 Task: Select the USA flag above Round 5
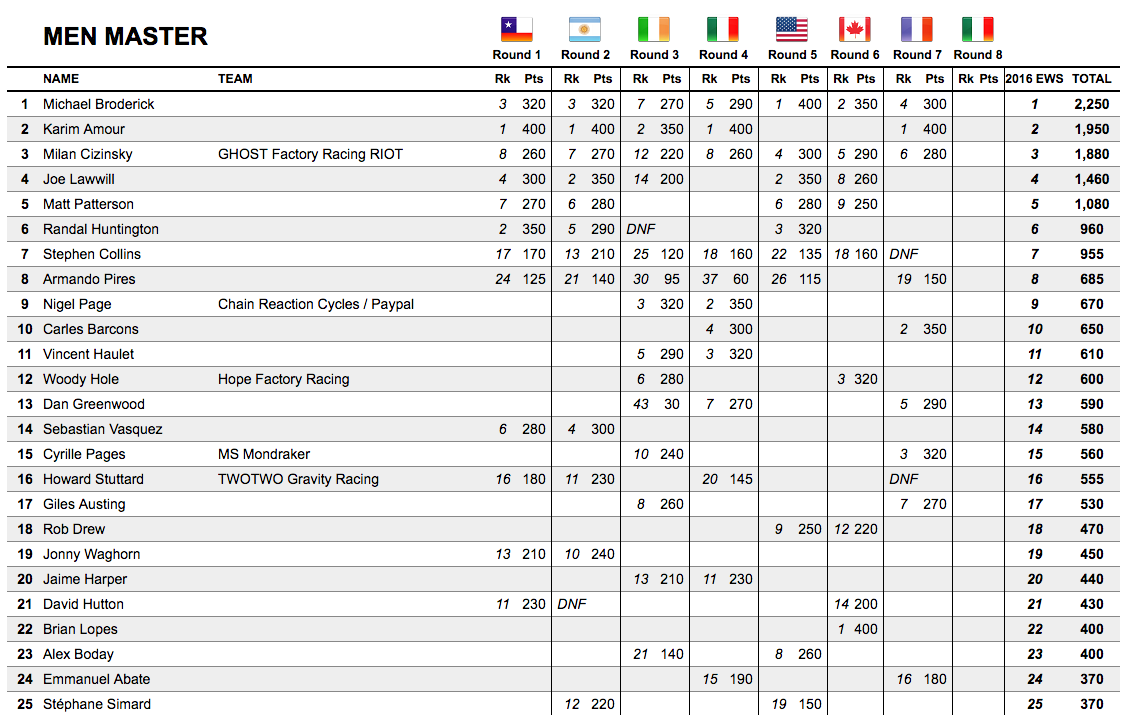[x=792, y=29]
